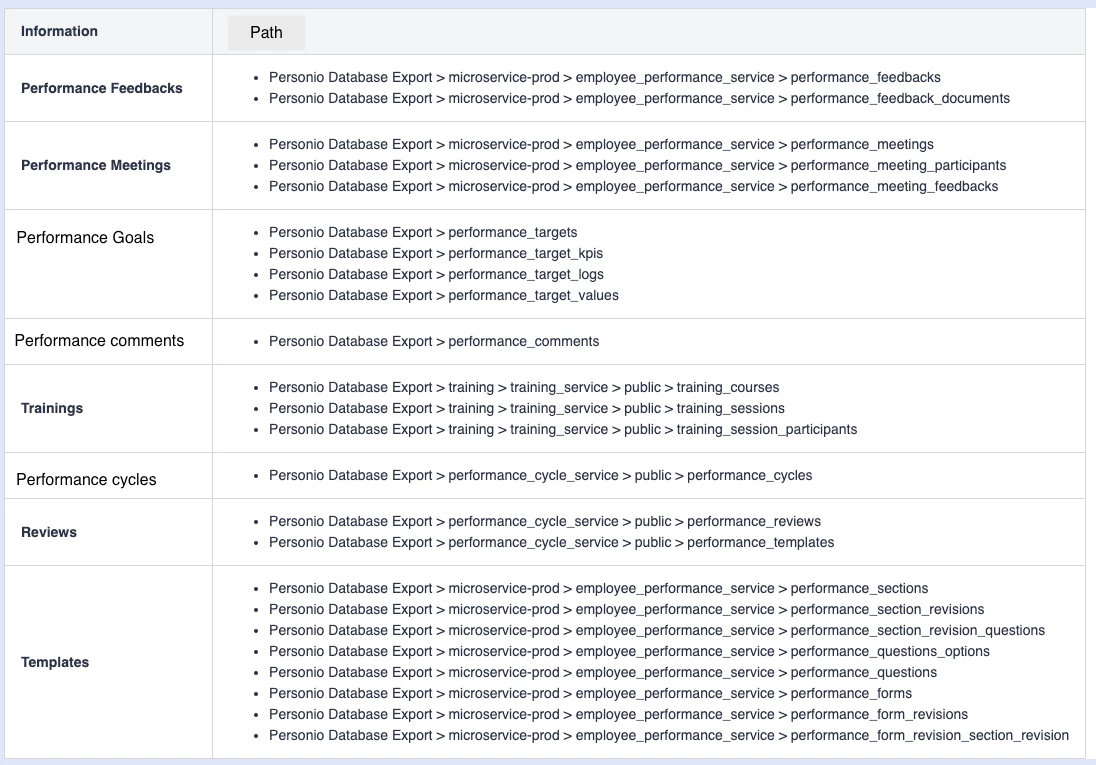Image resolution: width=1096 pixels, height=765 pixels.
Task: Click the Information column header
Action: (59, 31)
